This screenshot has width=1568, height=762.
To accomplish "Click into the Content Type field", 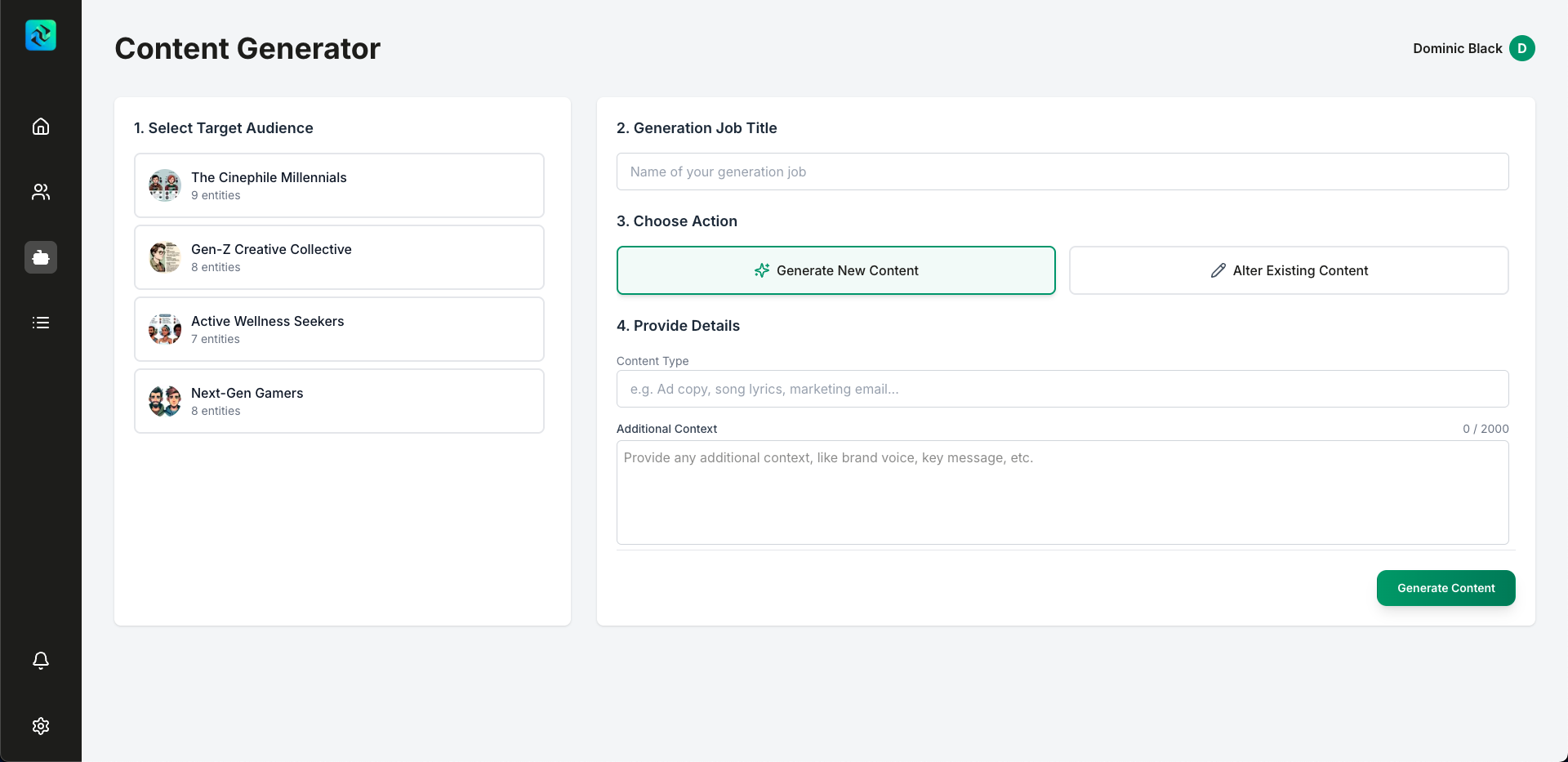I will click(1062, 389).
